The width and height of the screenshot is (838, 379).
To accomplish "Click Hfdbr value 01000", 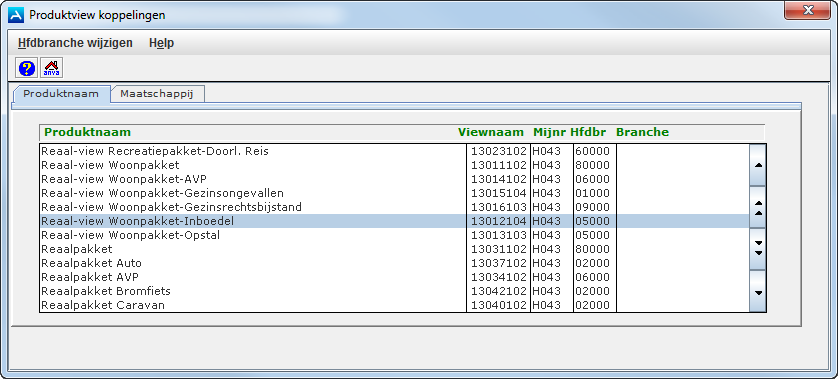I will [592, 193].
